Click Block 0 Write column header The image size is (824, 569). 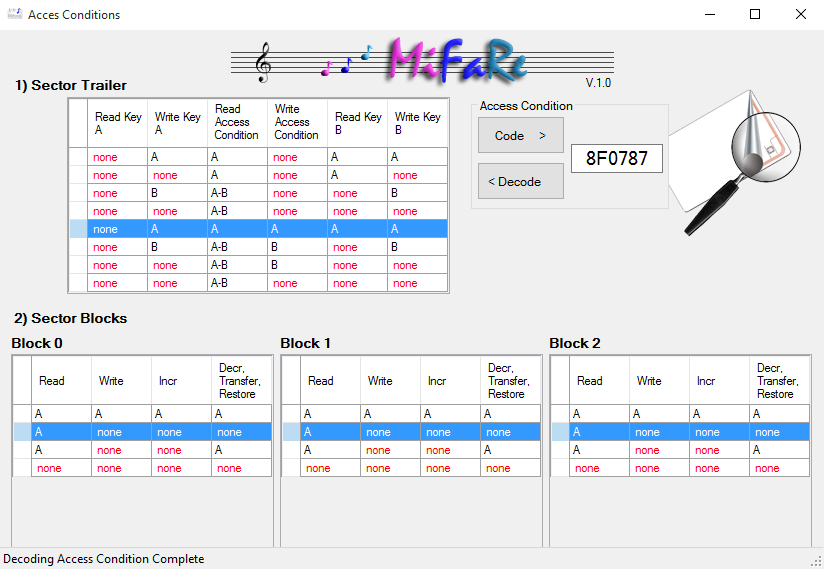tap(121, 380)
